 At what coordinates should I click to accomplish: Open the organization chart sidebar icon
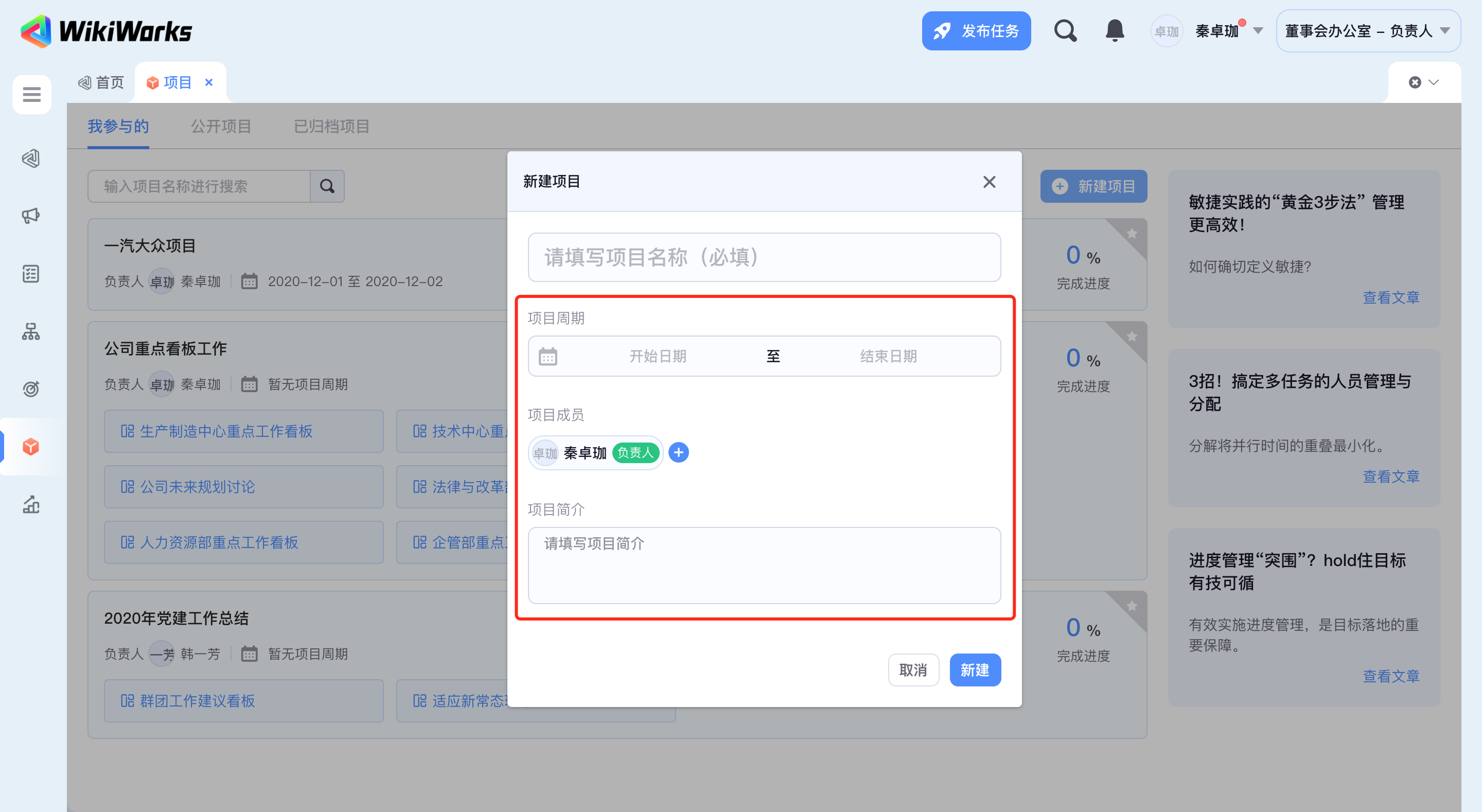coord(30,331)
